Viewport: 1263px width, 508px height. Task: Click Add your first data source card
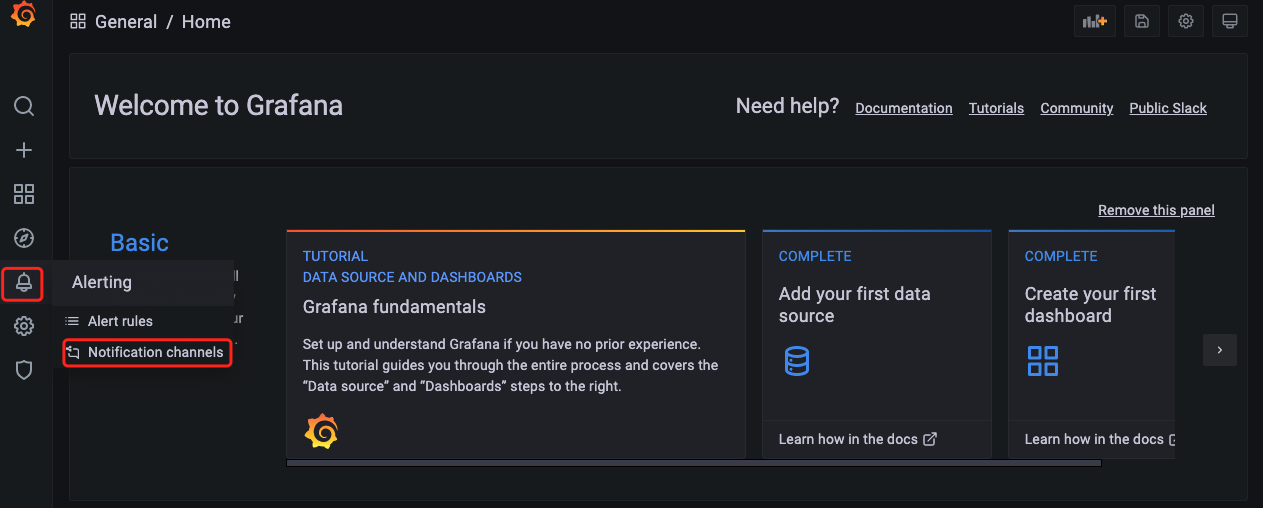[877, 344]
